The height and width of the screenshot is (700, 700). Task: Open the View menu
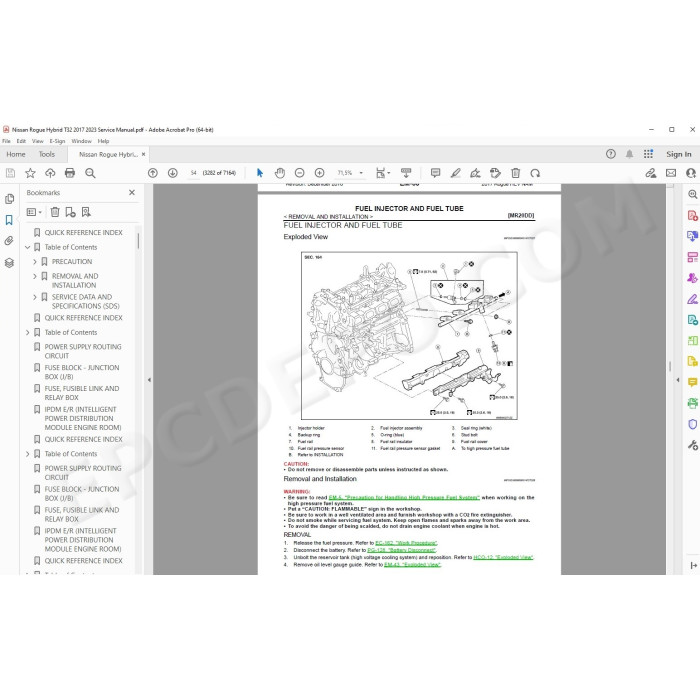pyautogui.click(x=38, y=141)
